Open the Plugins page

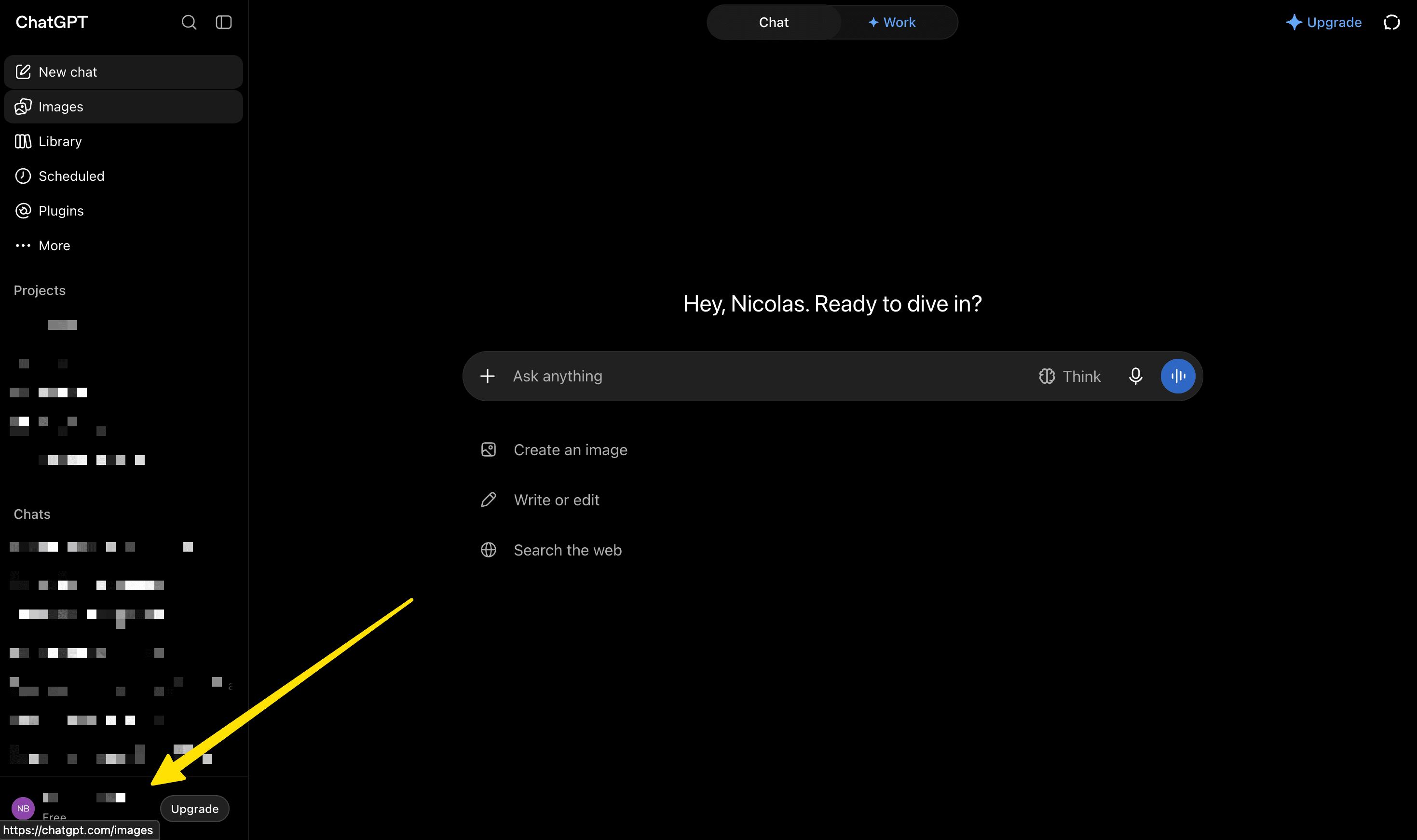click(x=123, y=211)
